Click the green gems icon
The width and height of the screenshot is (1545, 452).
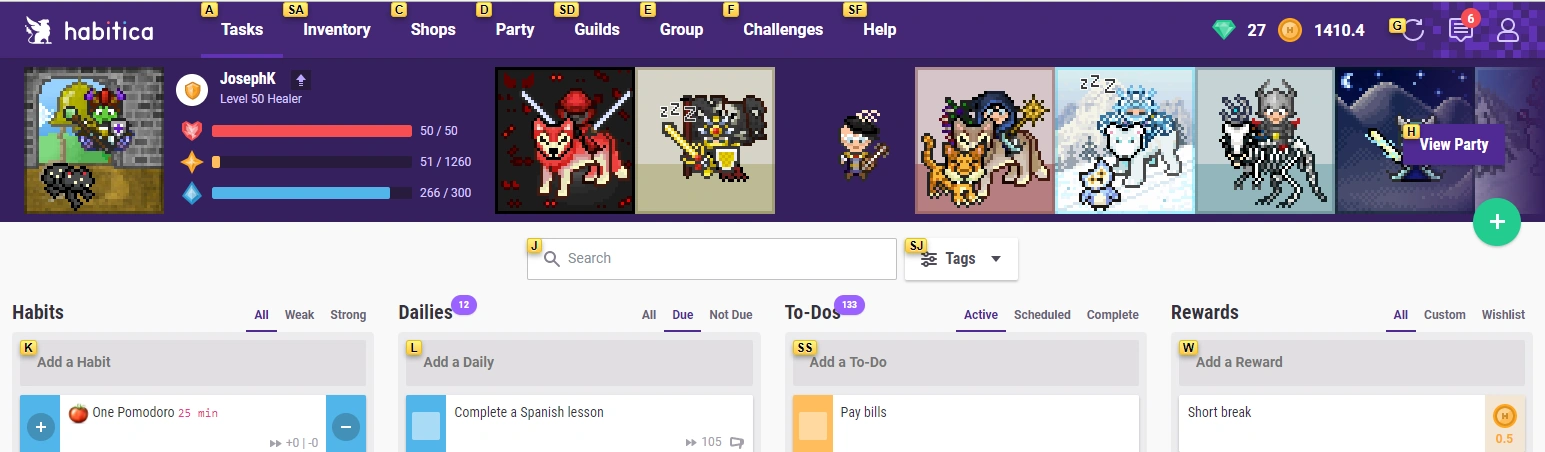point(1224,30)
